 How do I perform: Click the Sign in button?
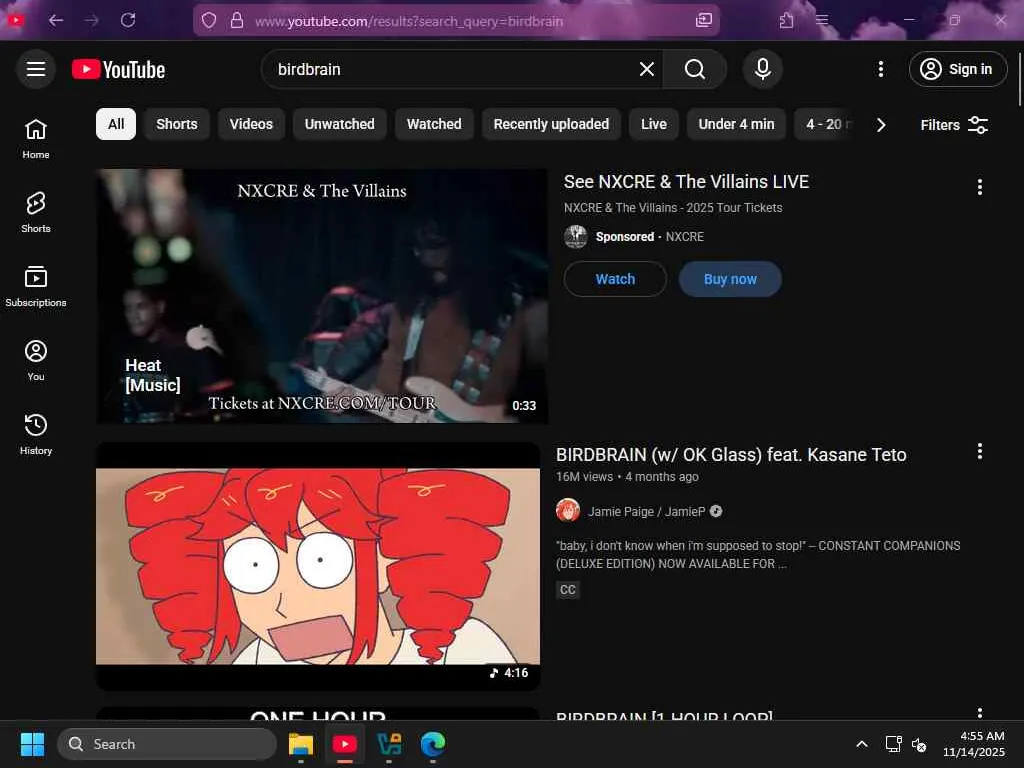point(957,69)
